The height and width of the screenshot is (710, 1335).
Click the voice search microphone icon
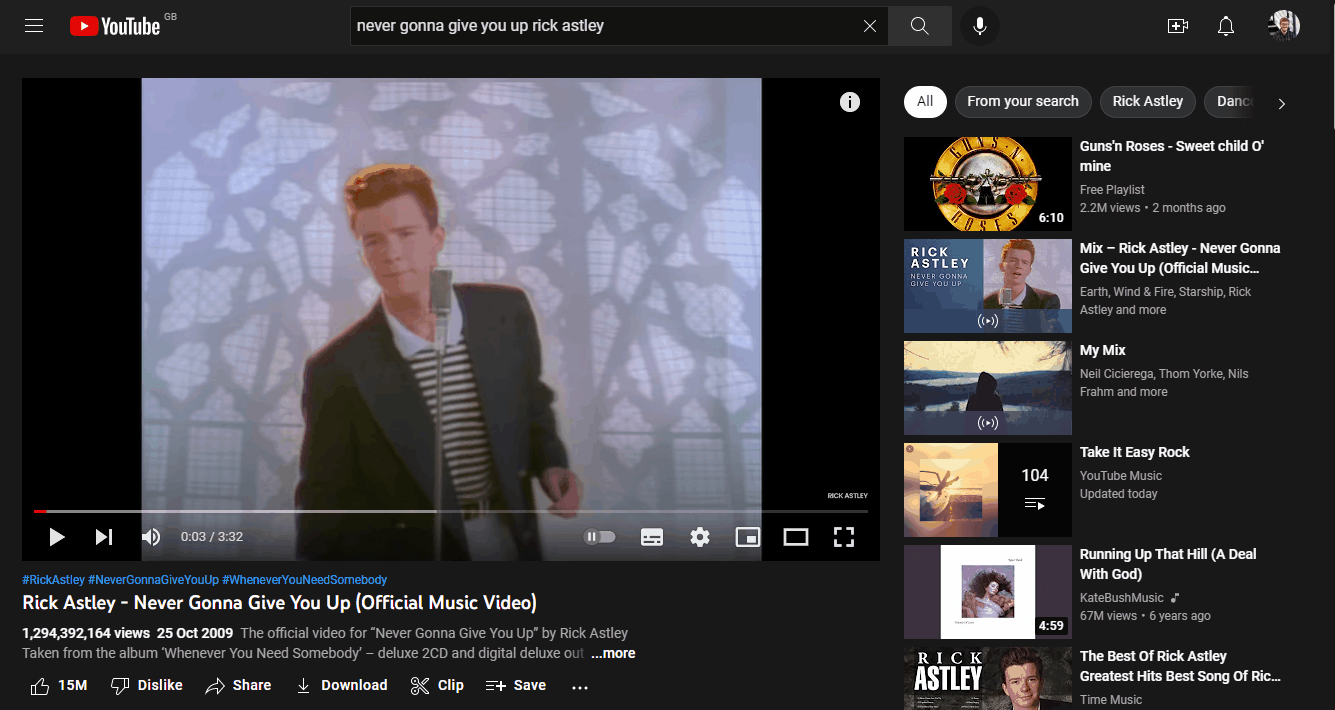click(980, 26)
